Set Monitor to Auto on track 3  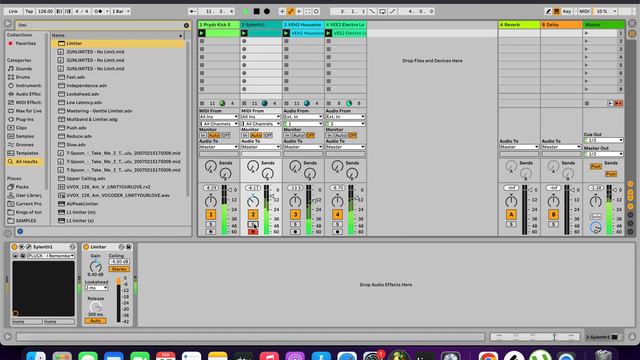click(x=298, y=136)
